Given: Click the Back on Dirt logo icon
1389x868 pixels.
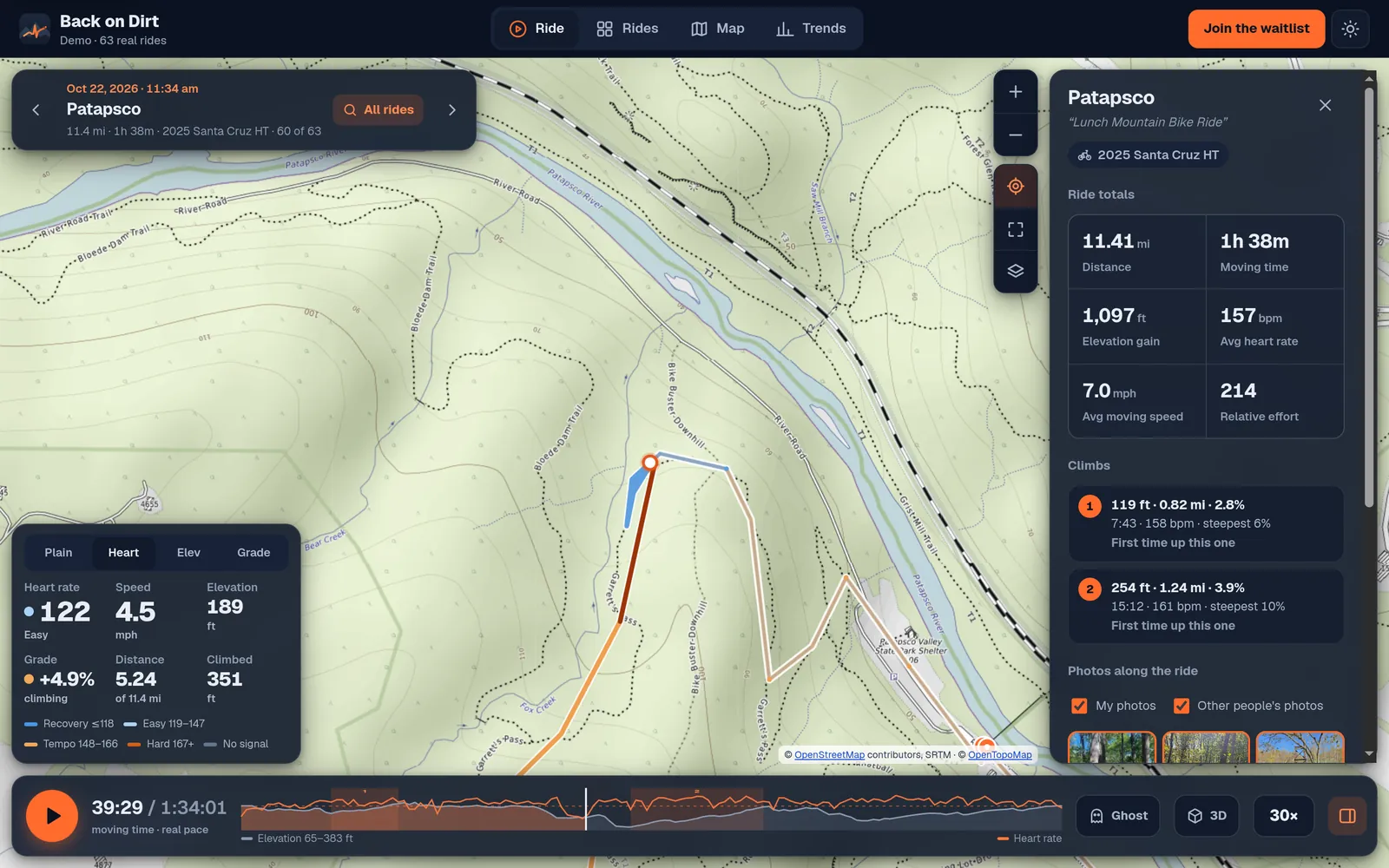Looking at the screenshot, I should 35,30.
